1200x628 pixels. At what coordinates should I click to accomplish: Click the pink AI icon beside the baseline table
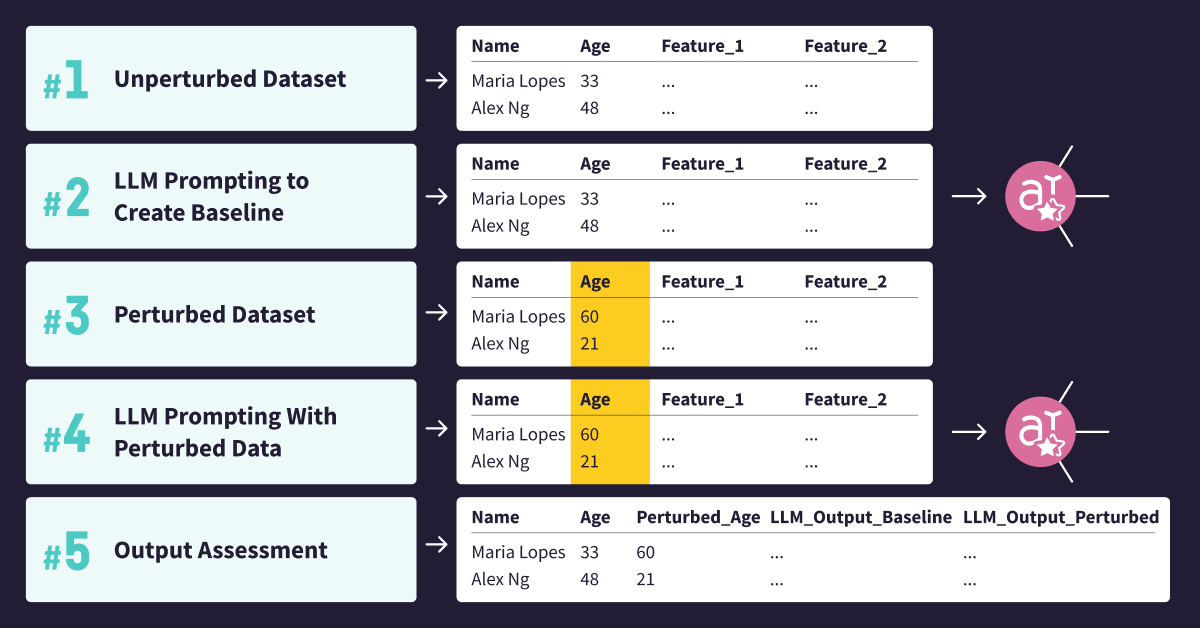[x=1040, y=196]
